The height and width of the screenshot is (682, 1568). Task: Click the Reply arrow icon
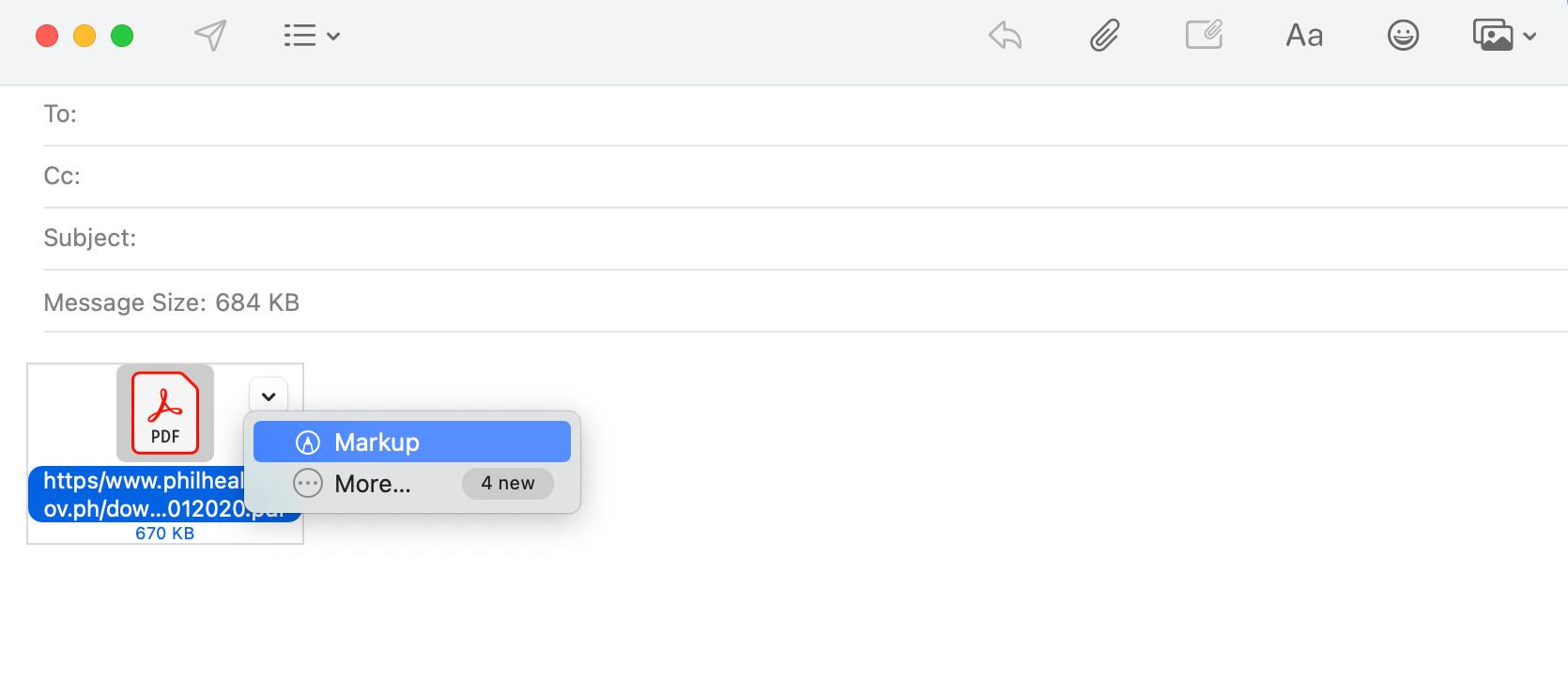[x=1005, y=36]
